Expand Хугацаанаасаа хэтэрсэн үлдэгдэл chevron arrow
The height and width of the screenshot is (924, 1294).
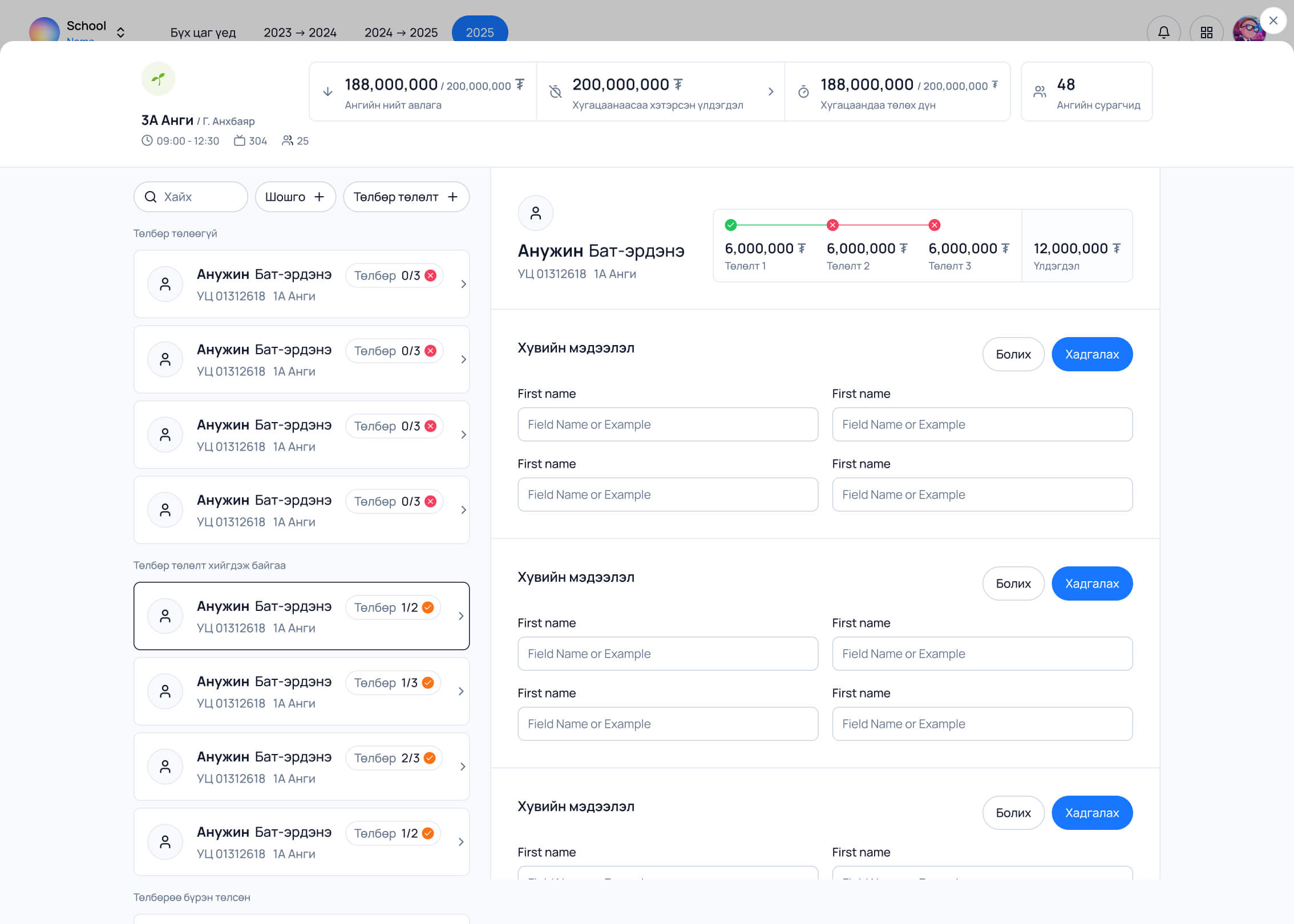[x=771, y=91]
